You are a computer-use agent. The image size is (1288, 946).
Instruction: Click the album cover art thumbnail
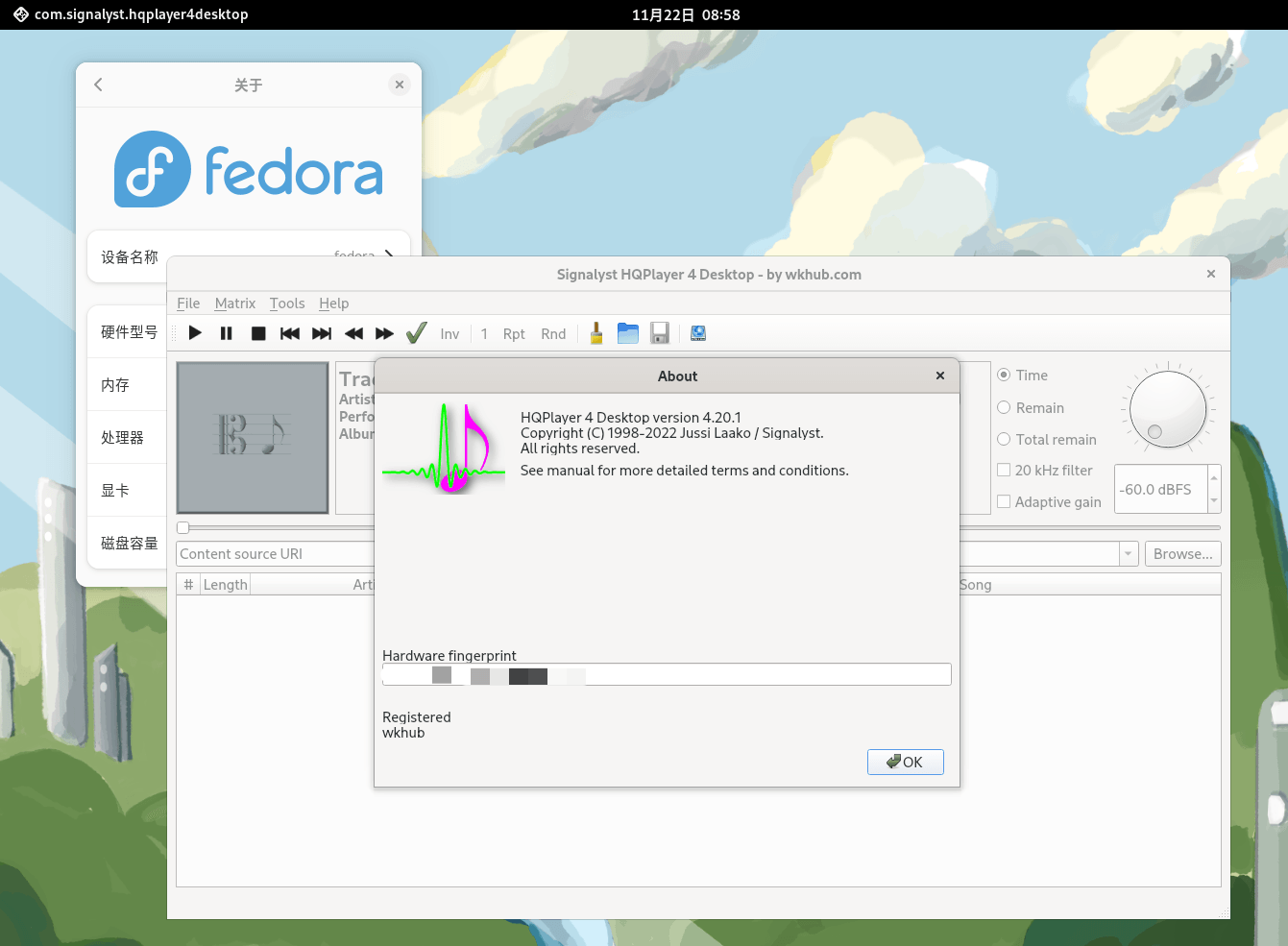[x=253, y=438]
